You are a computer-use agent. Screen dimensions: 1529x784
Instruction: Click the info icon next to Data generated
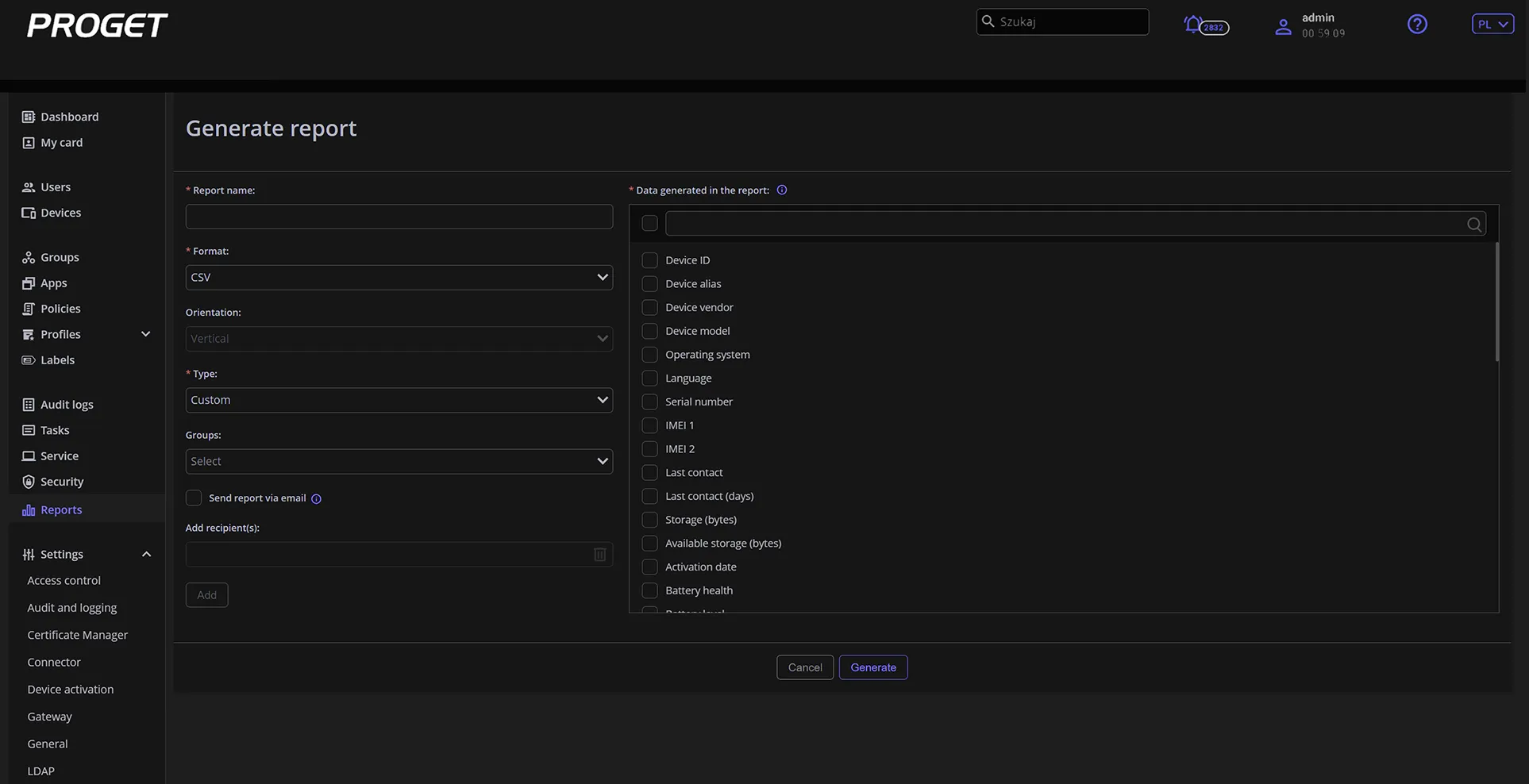click(782, 190)
